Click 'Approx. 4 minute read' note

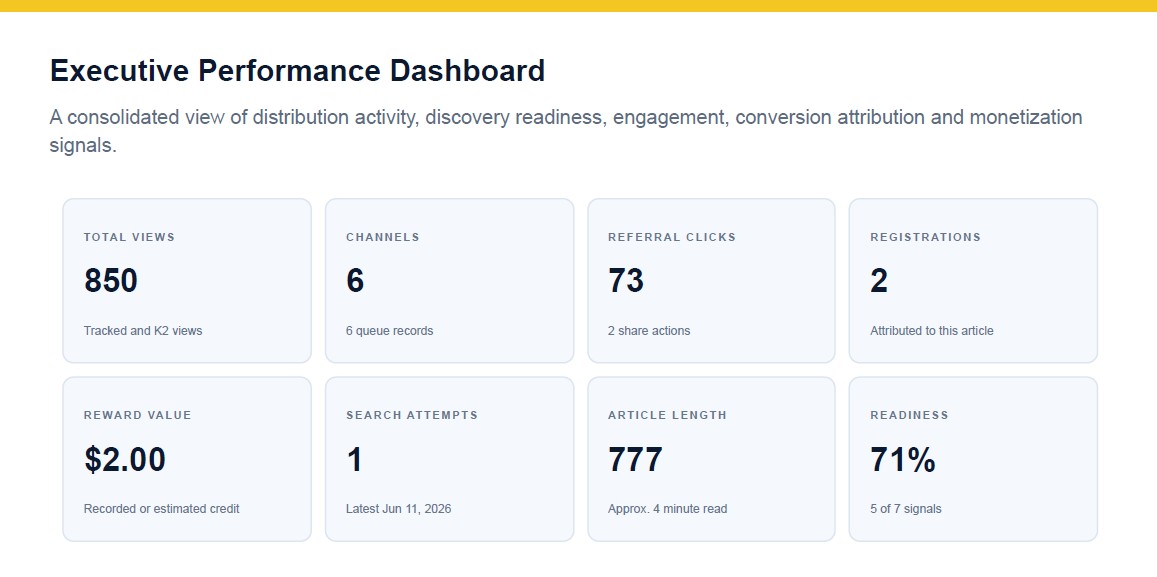(x=668, y=508)
